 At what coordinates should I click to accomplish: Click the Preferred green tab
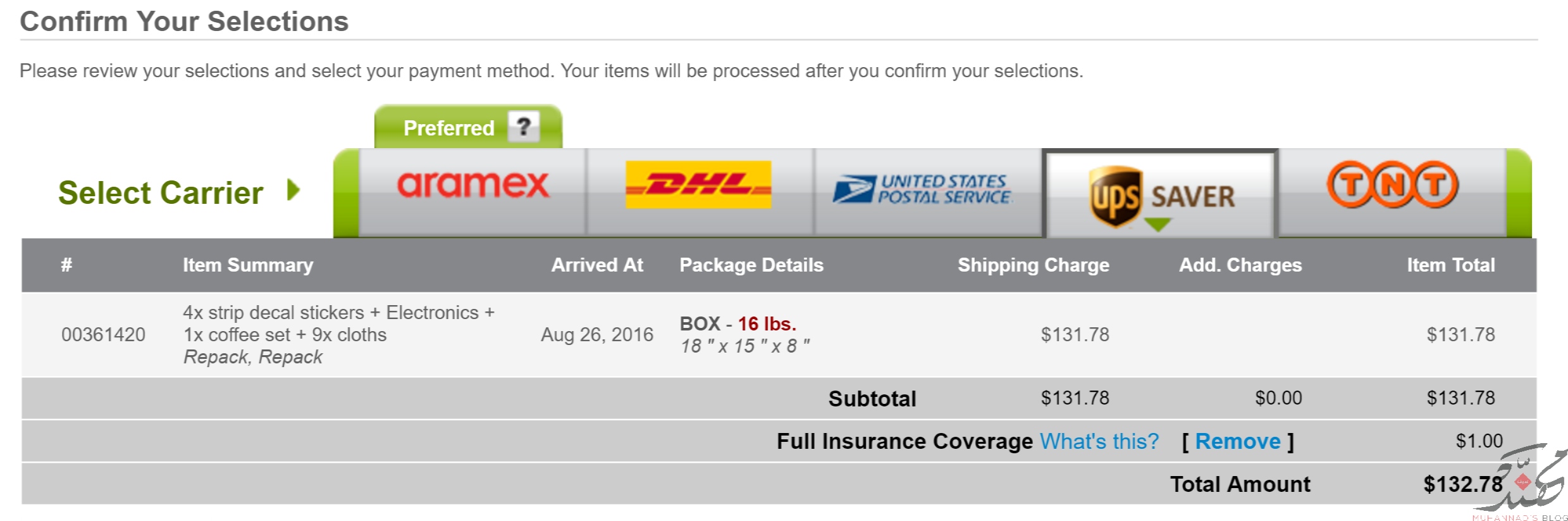[x=468, y=127]
